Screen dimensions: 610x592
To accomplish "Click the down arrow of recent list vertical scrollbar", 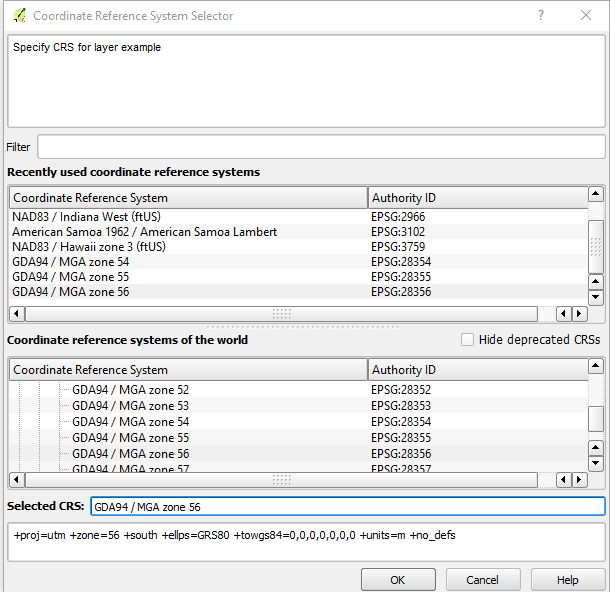I will (x=596, y=297).
